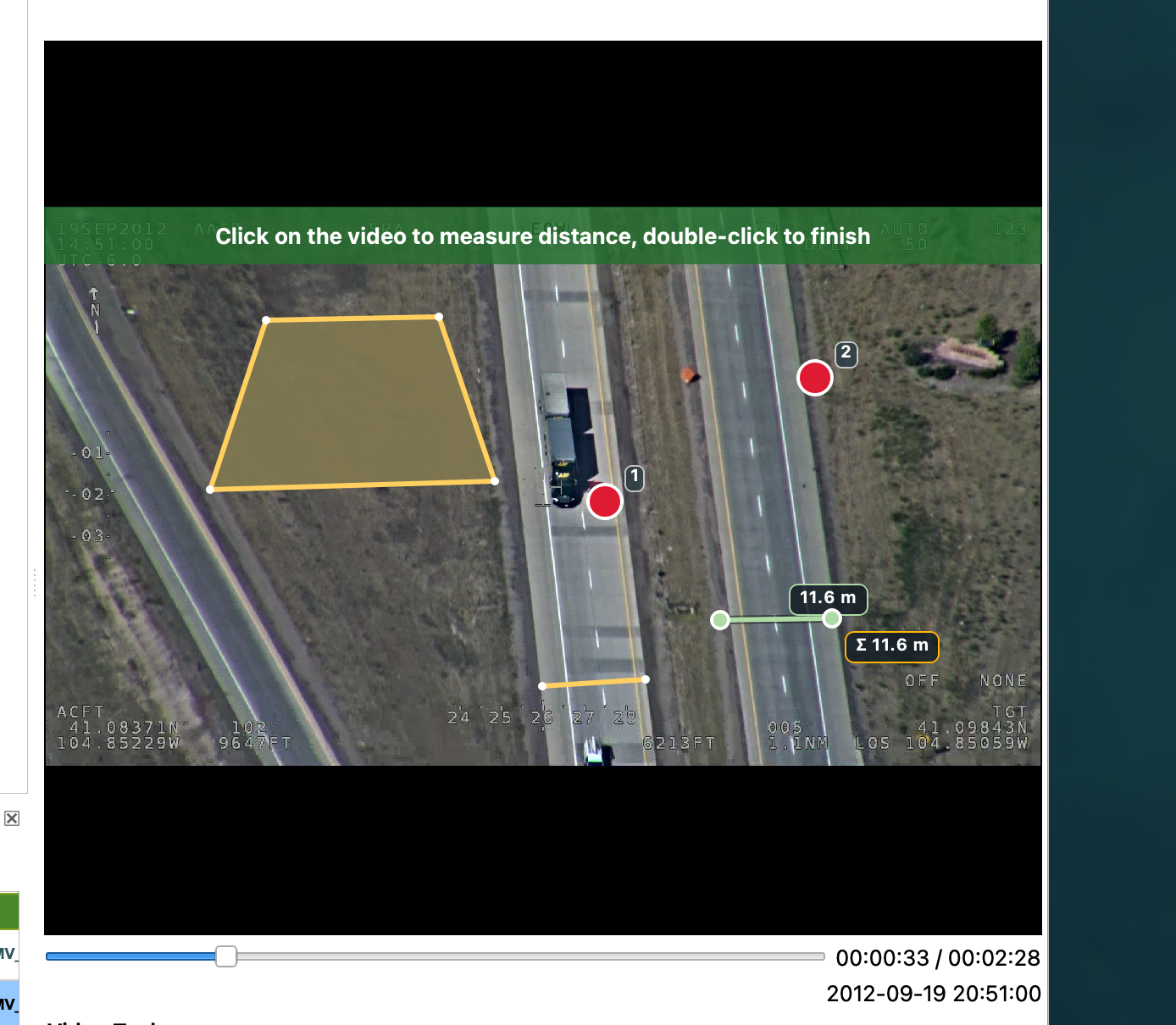Click the 00:00:33 / 00:02:28 playback time
Screen dimensions: 1176x1025
pos(938,958)
